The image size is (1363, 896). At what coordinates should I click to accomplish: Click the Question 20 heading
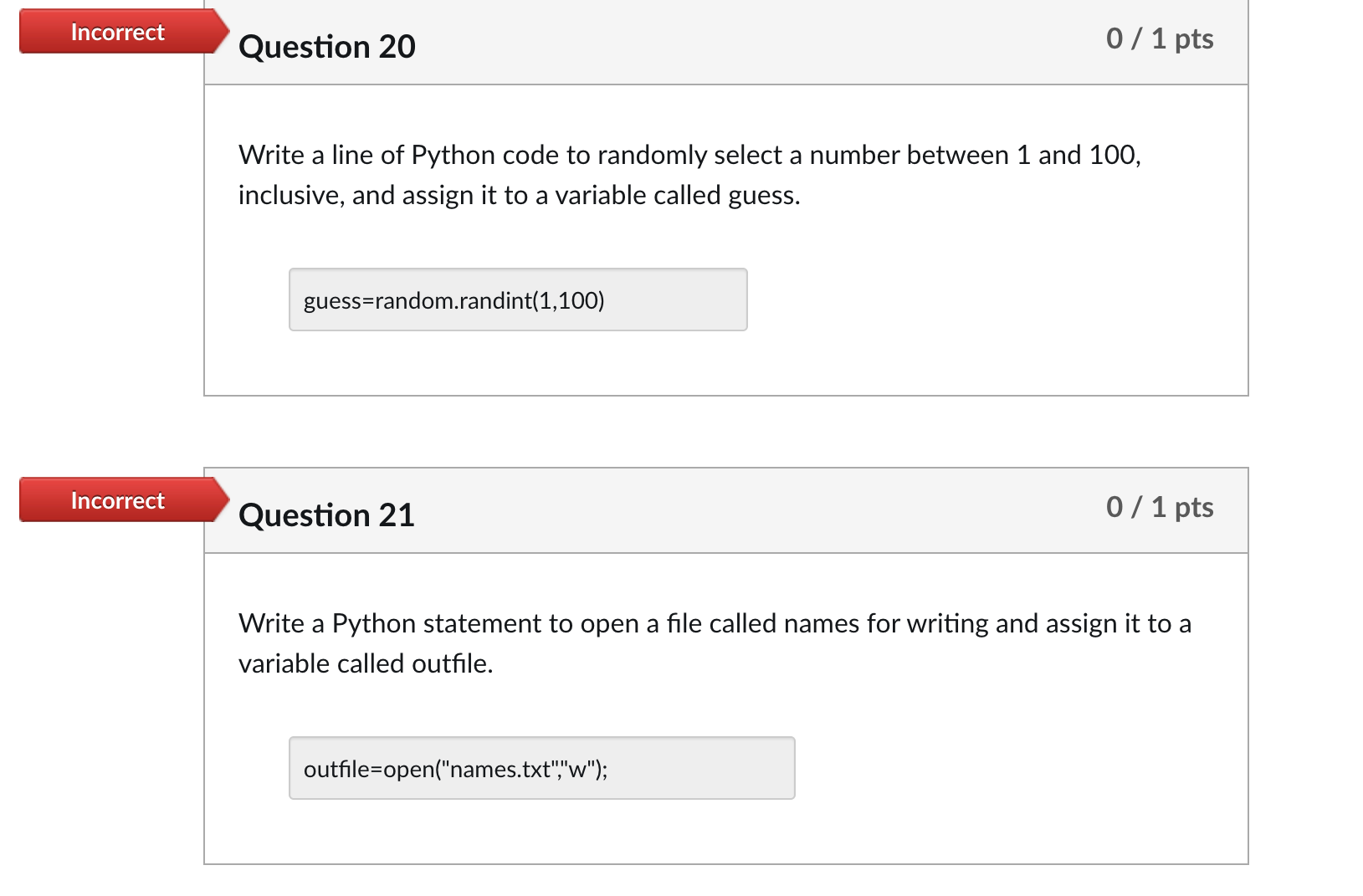(x=327, y=47)
